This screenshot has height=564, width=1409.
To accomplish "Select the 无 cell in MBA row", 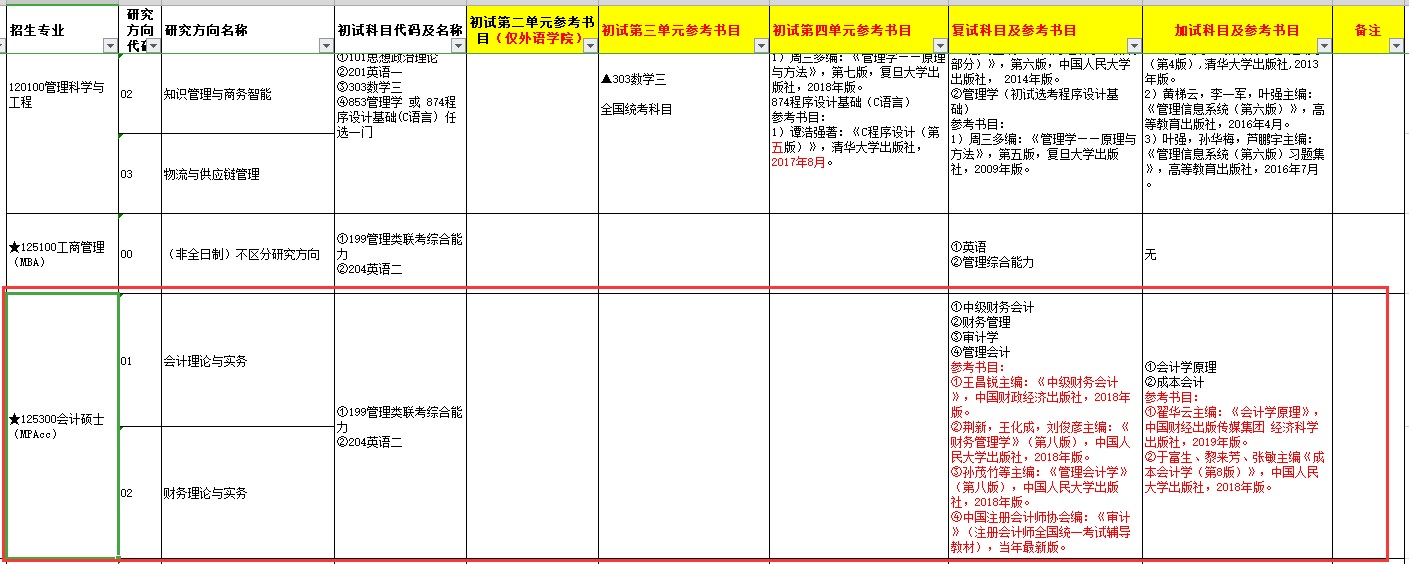I will point(1238,253).
